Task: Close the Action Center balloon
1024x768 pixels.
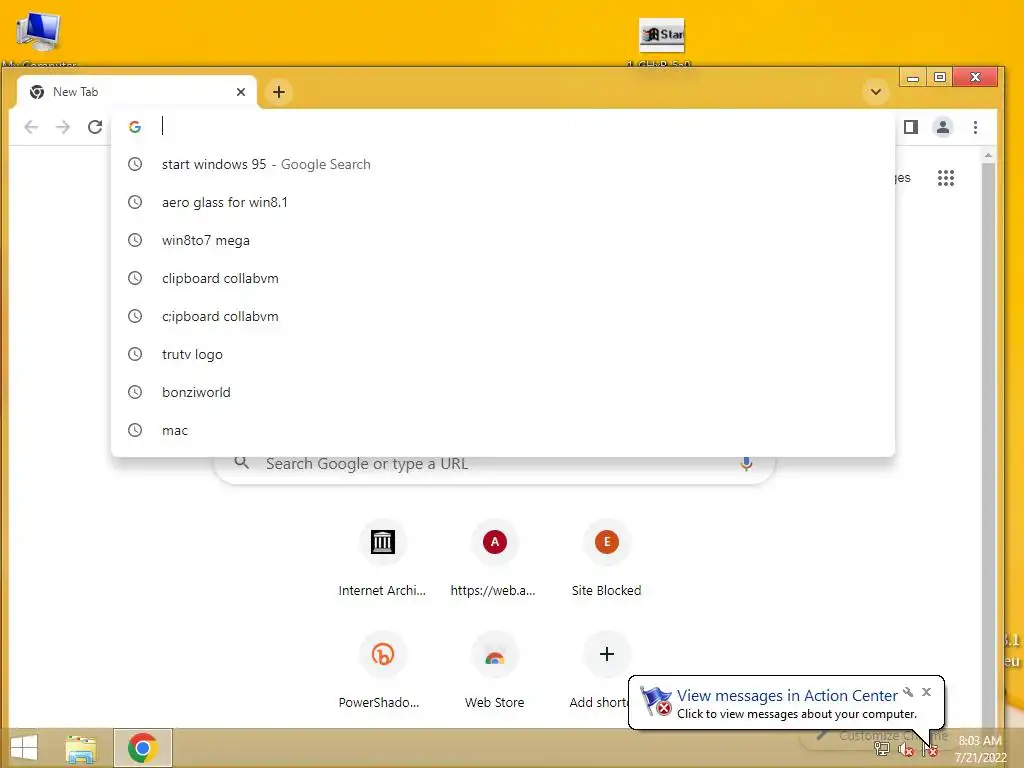Action: (x=926, y=692)
